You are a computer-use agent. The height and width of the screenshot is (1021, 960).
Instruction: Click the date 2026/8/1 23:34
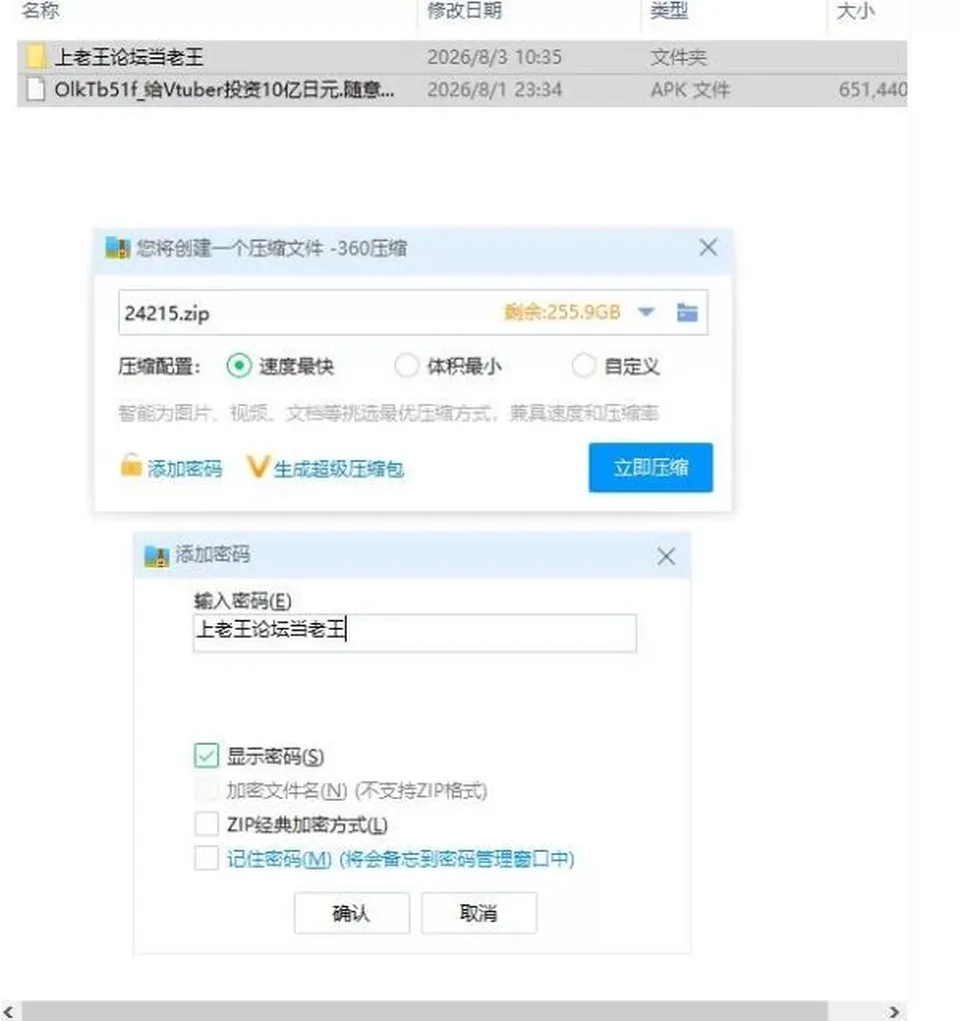[x=494, y=89]
